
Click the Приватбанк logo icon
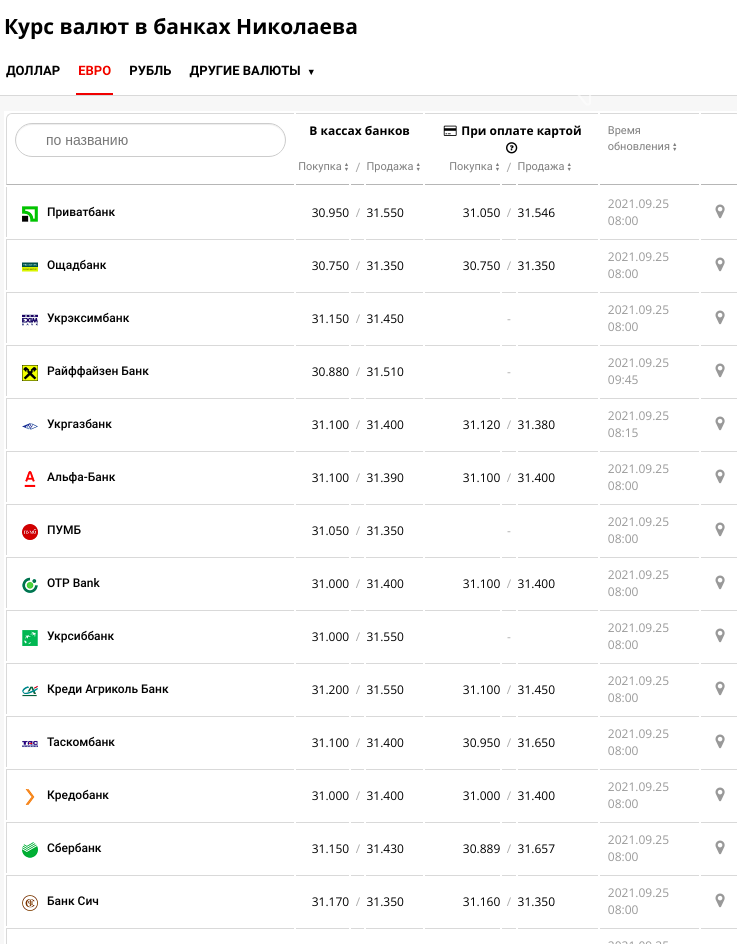(x=30, y=213)
